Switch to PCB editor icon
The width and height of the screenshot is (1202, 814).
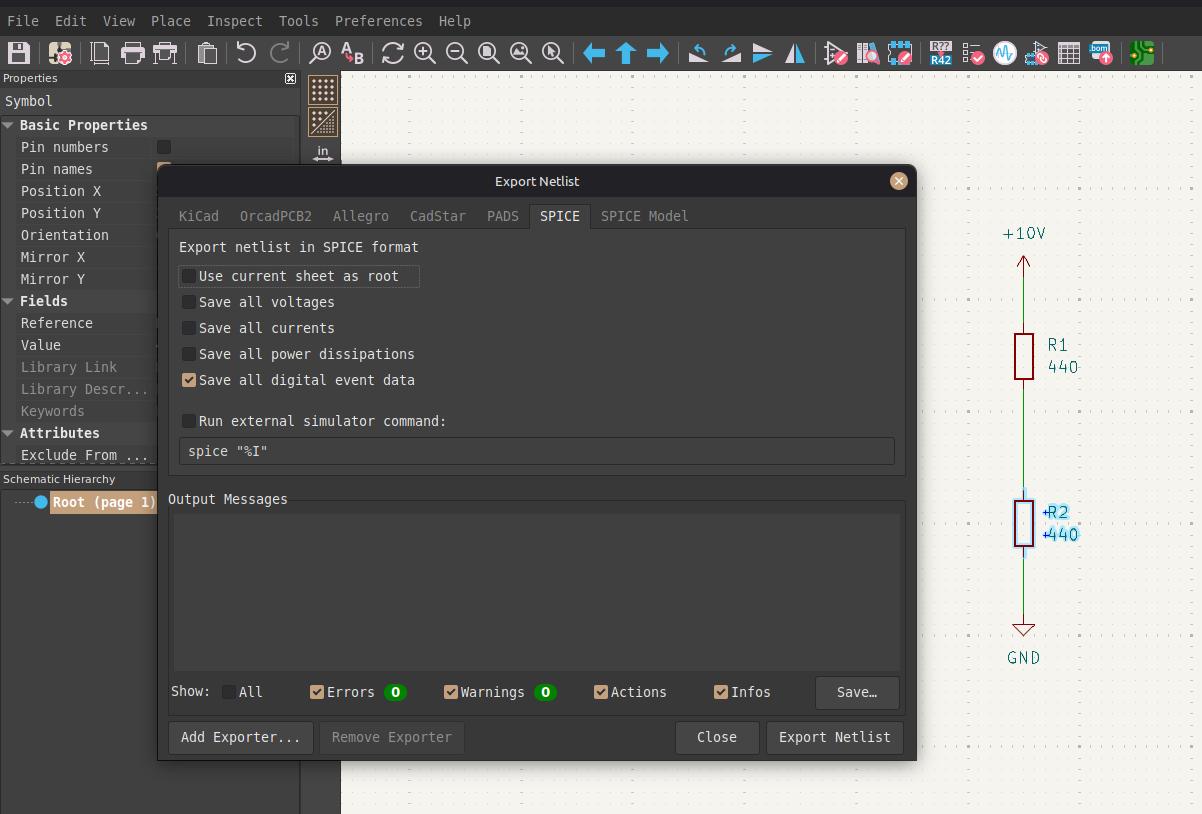click(x=1142, y=53)
